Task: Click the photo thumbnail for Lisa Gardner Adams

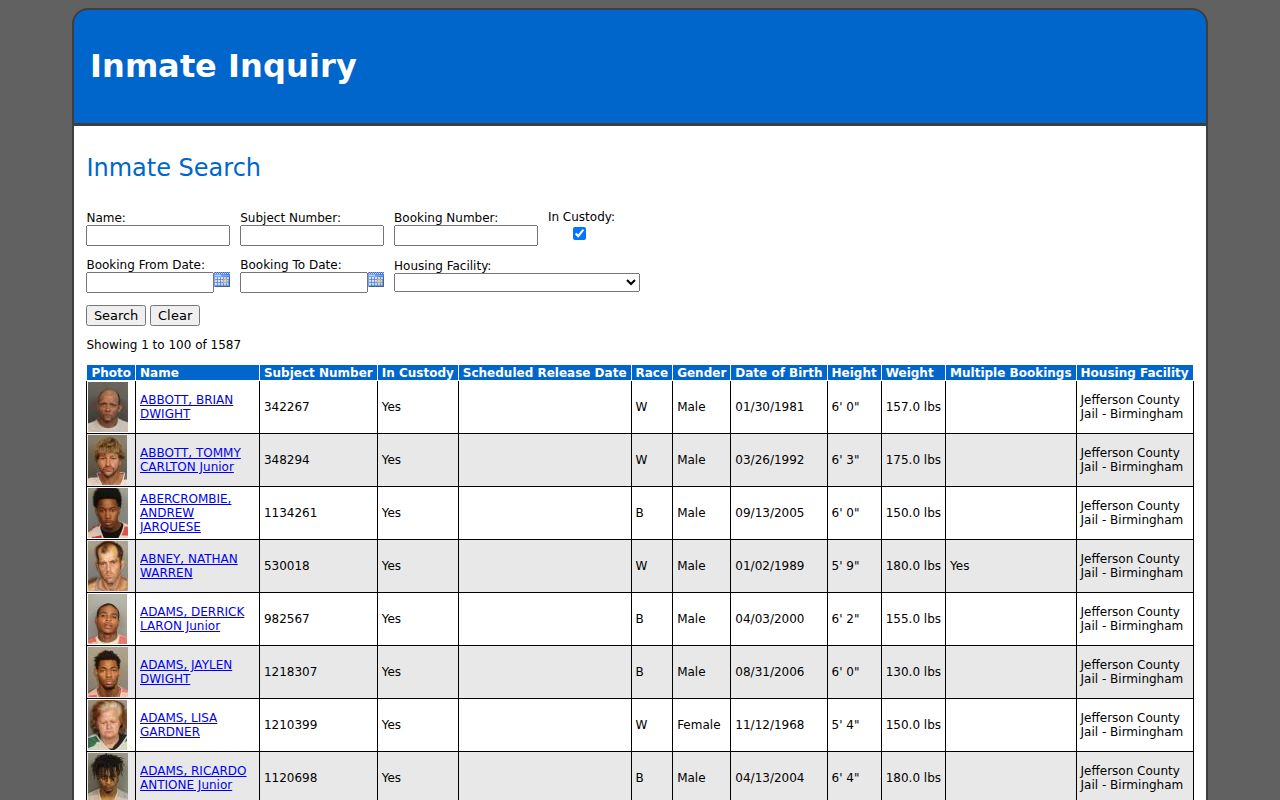Action: click(108, 725)
